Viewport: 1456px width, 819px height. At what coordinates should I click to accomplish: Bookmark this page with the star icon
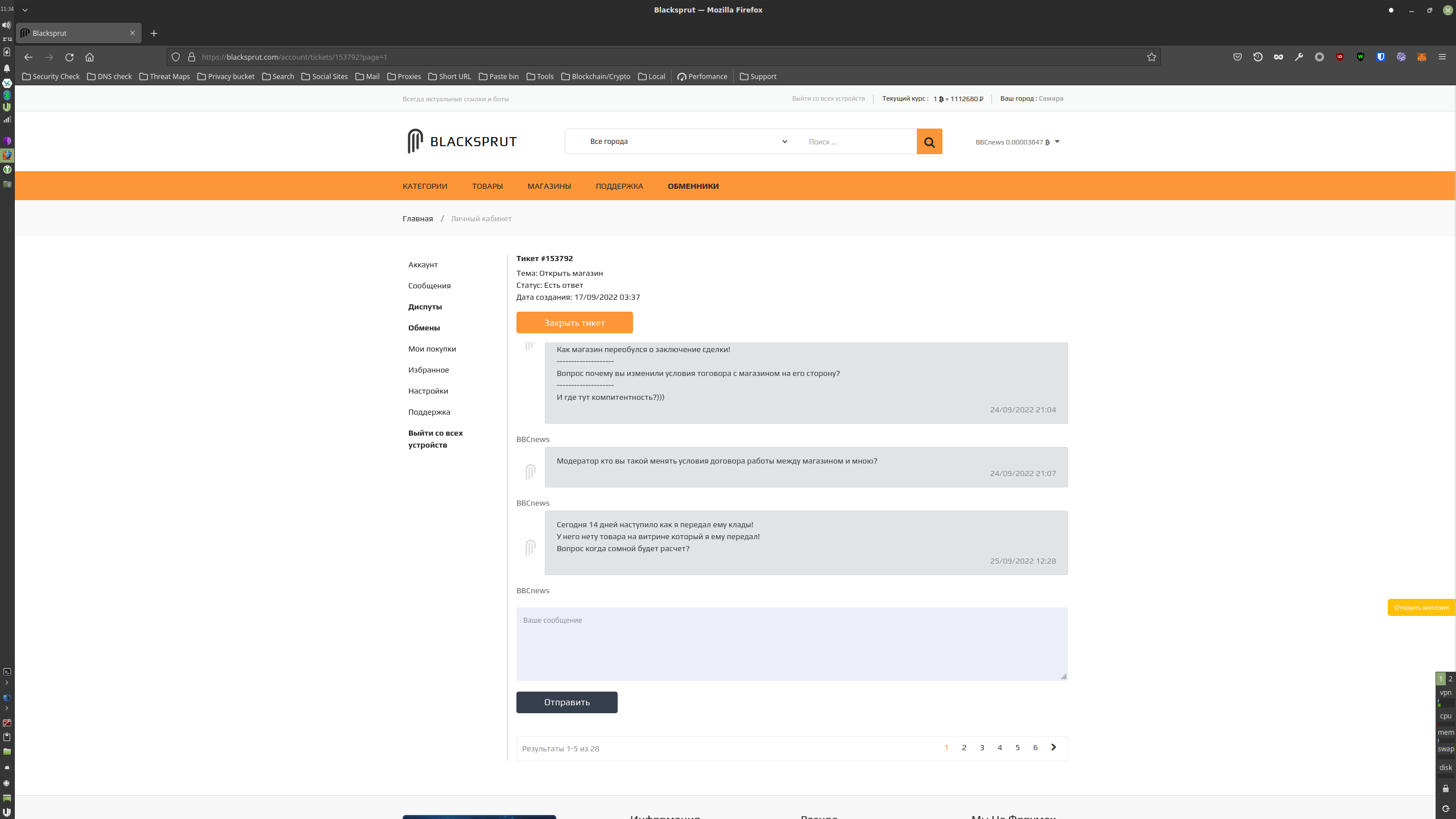tap(1152, 57)
